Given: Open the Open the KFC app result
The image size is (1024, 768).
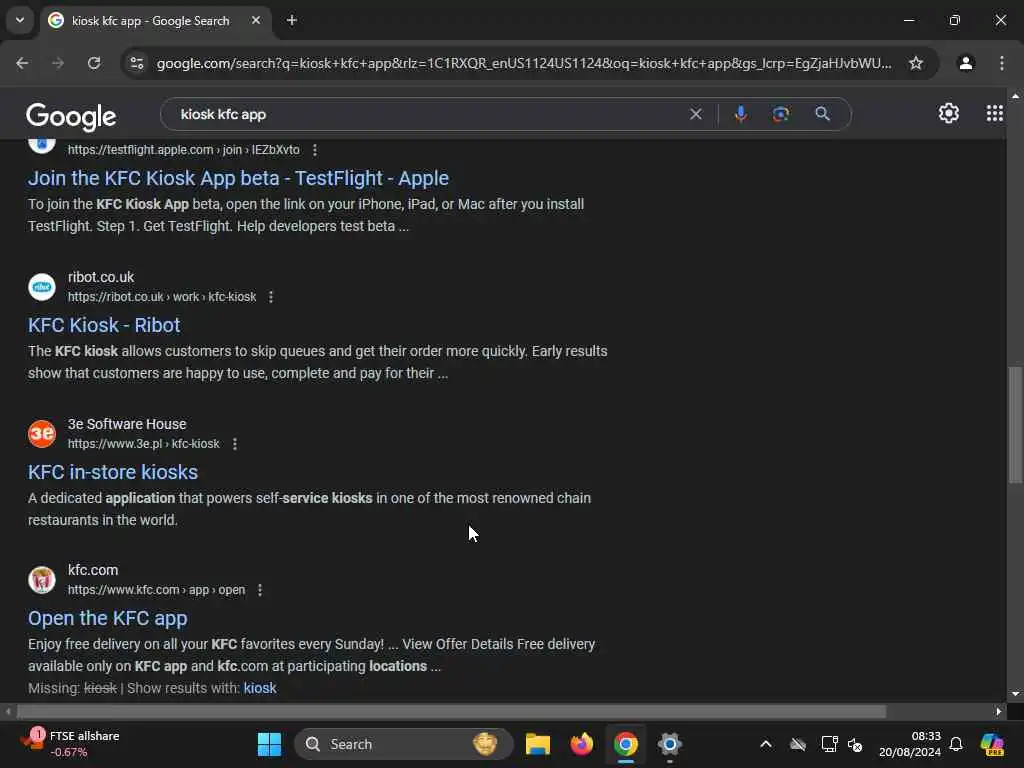Looking at the screenshot, I should pyautogui.click(x=108, y=618).
